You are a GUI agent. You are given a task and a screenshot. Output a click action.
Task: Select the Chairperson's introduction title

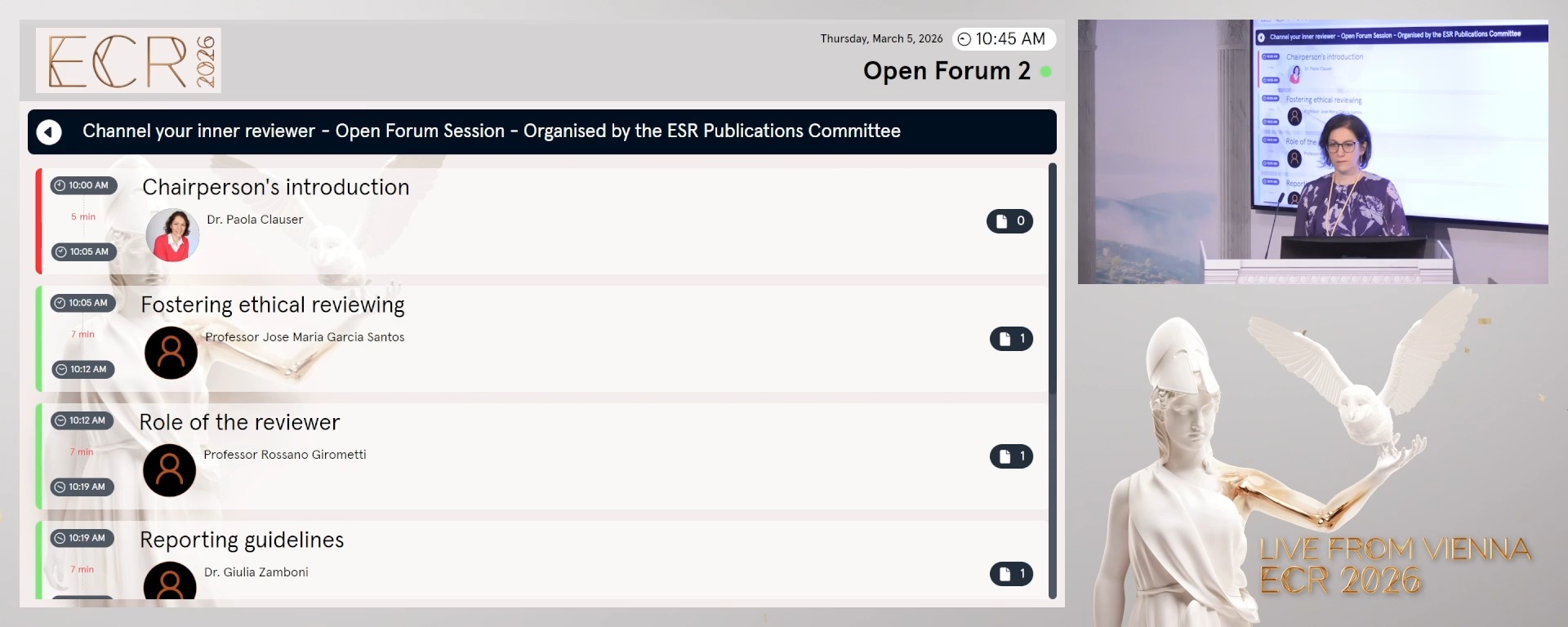click(276, 188)
